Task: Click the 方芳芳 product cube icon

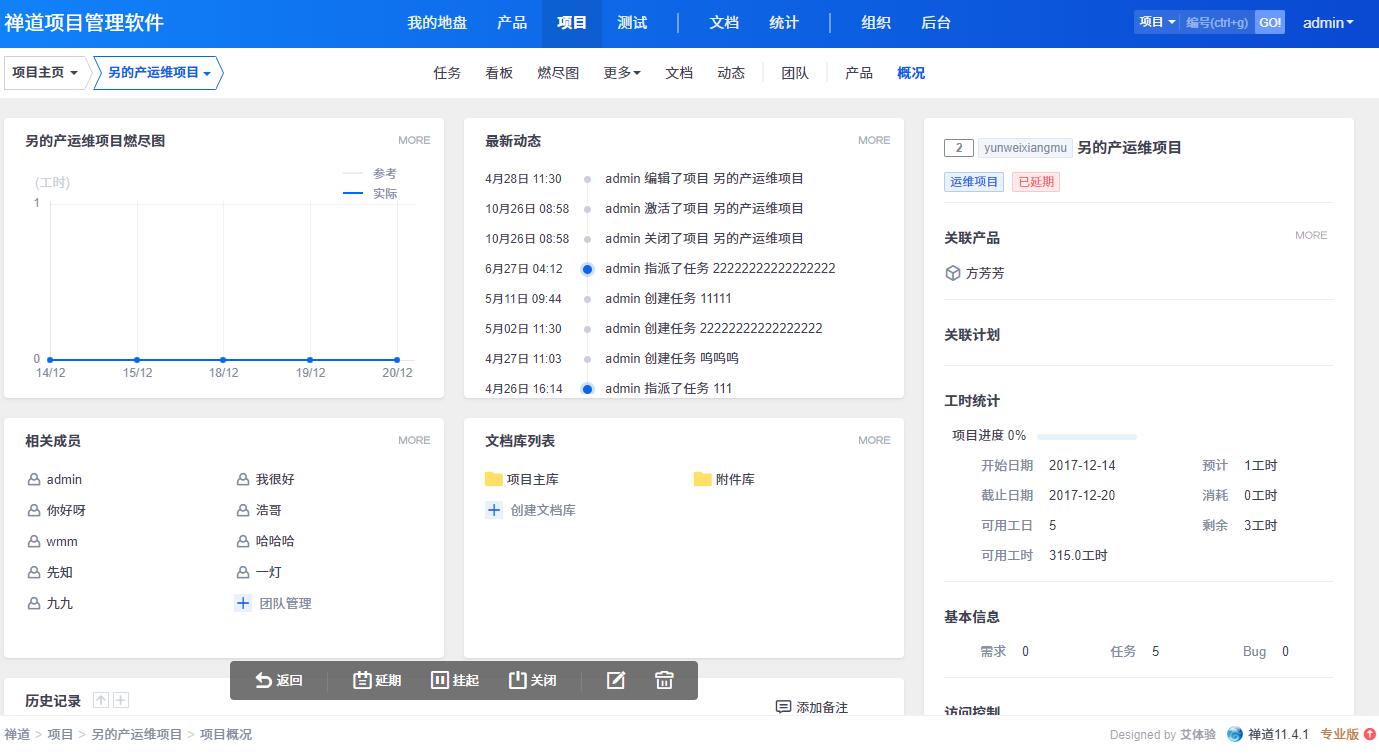Action: [x=953, y=273]
